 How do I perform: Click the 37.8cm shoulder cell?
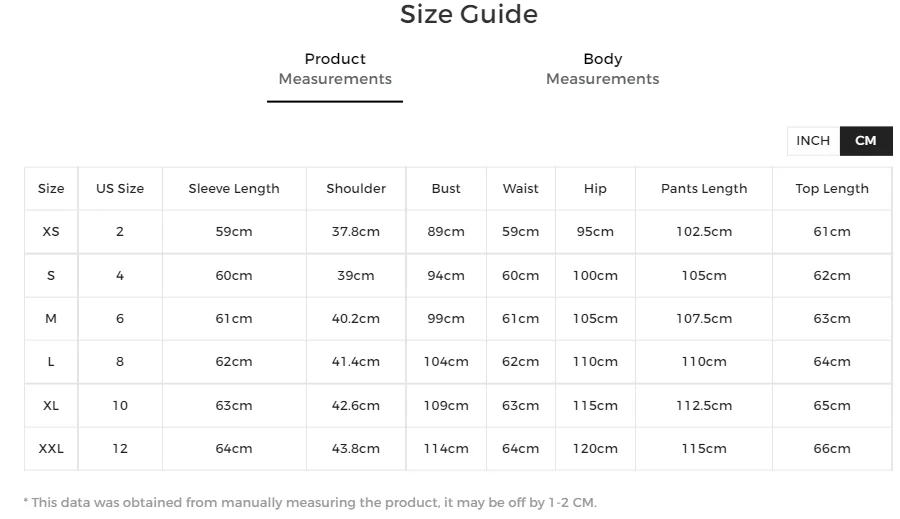356,232
